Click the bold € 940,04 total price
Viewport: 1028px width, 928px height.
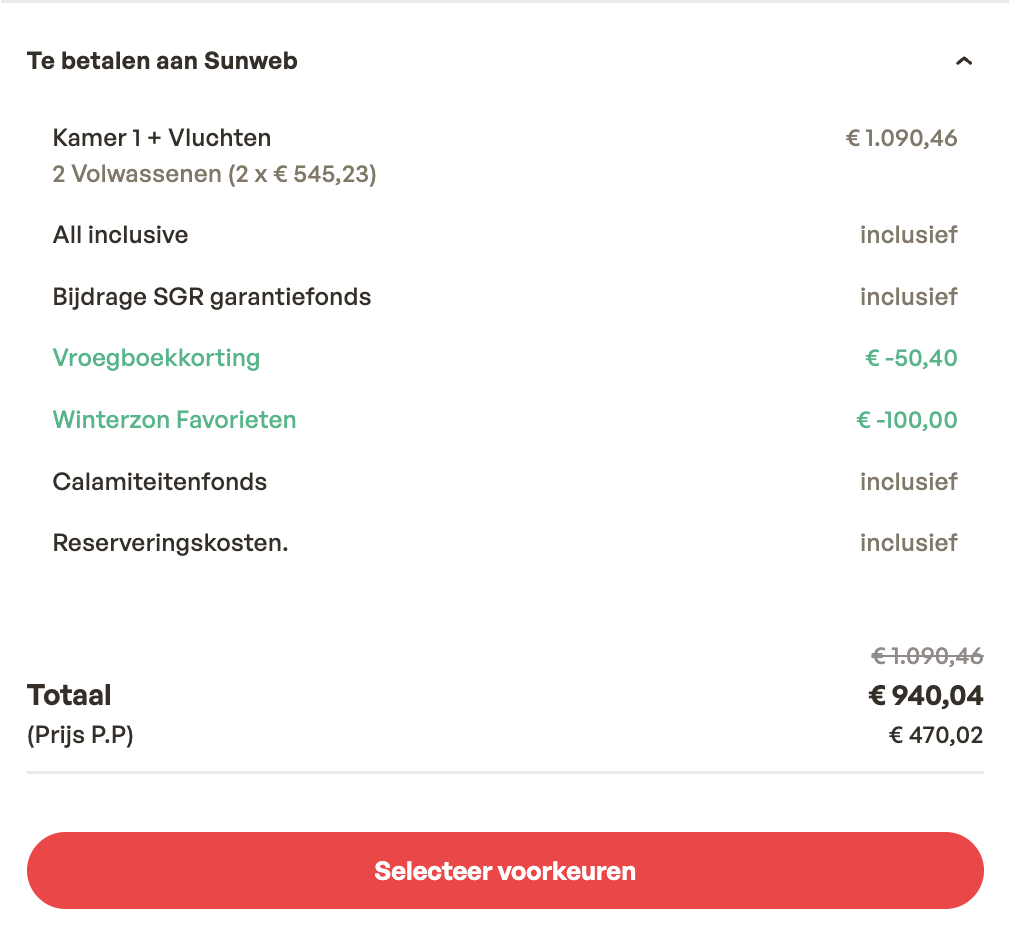925,695
